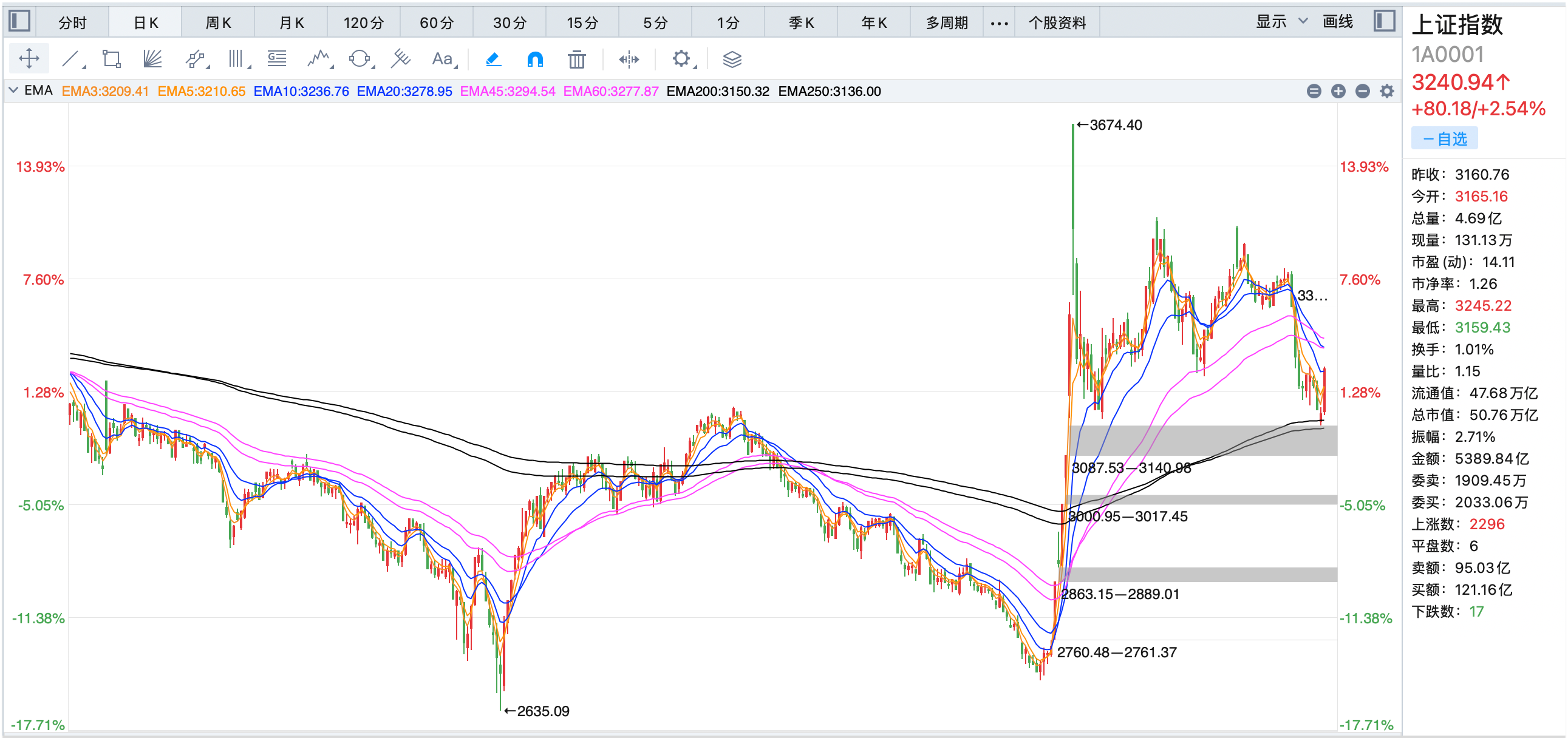Toggle the left sidebar panel icon
The height and width of the screenshot is (738, 1568).
point(19,21)
